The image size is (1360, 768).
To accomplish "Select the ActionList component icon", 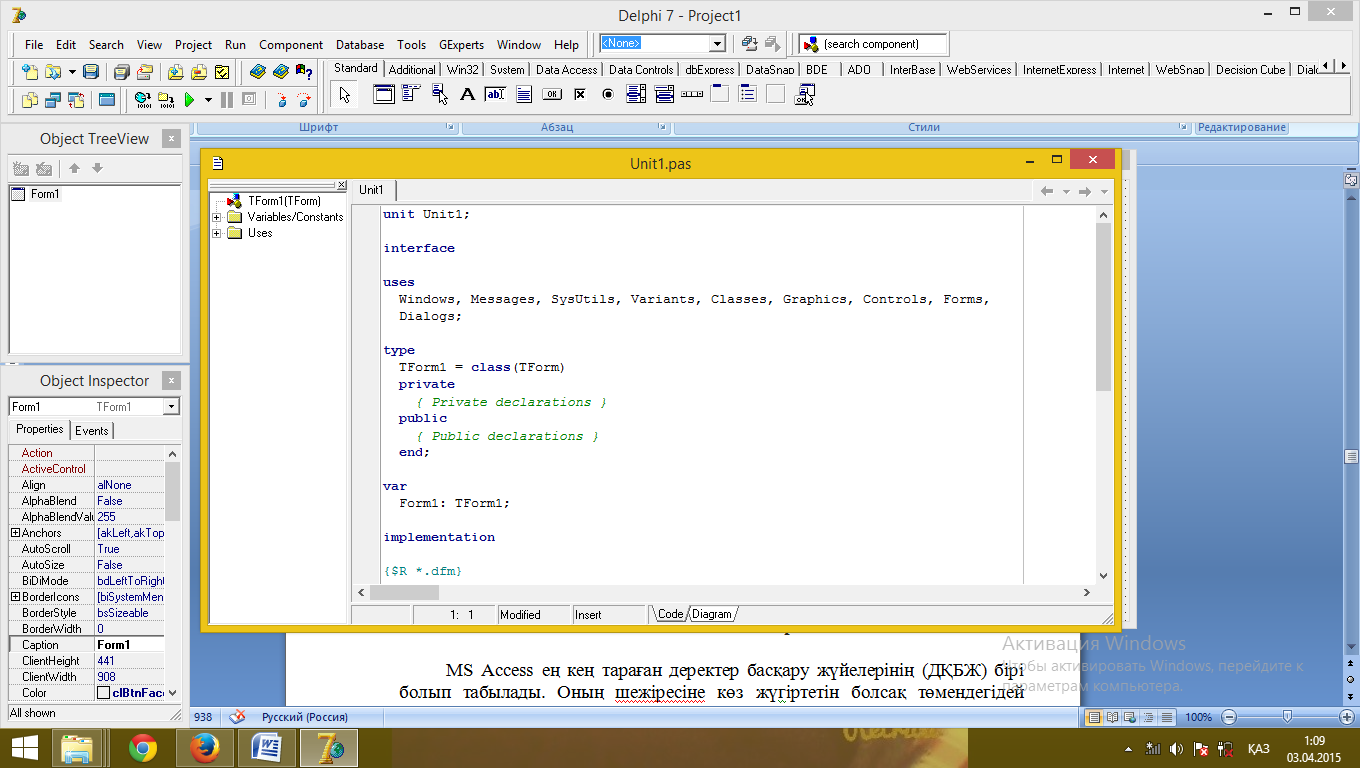I will pyautogui.click(x=803, y=95).
